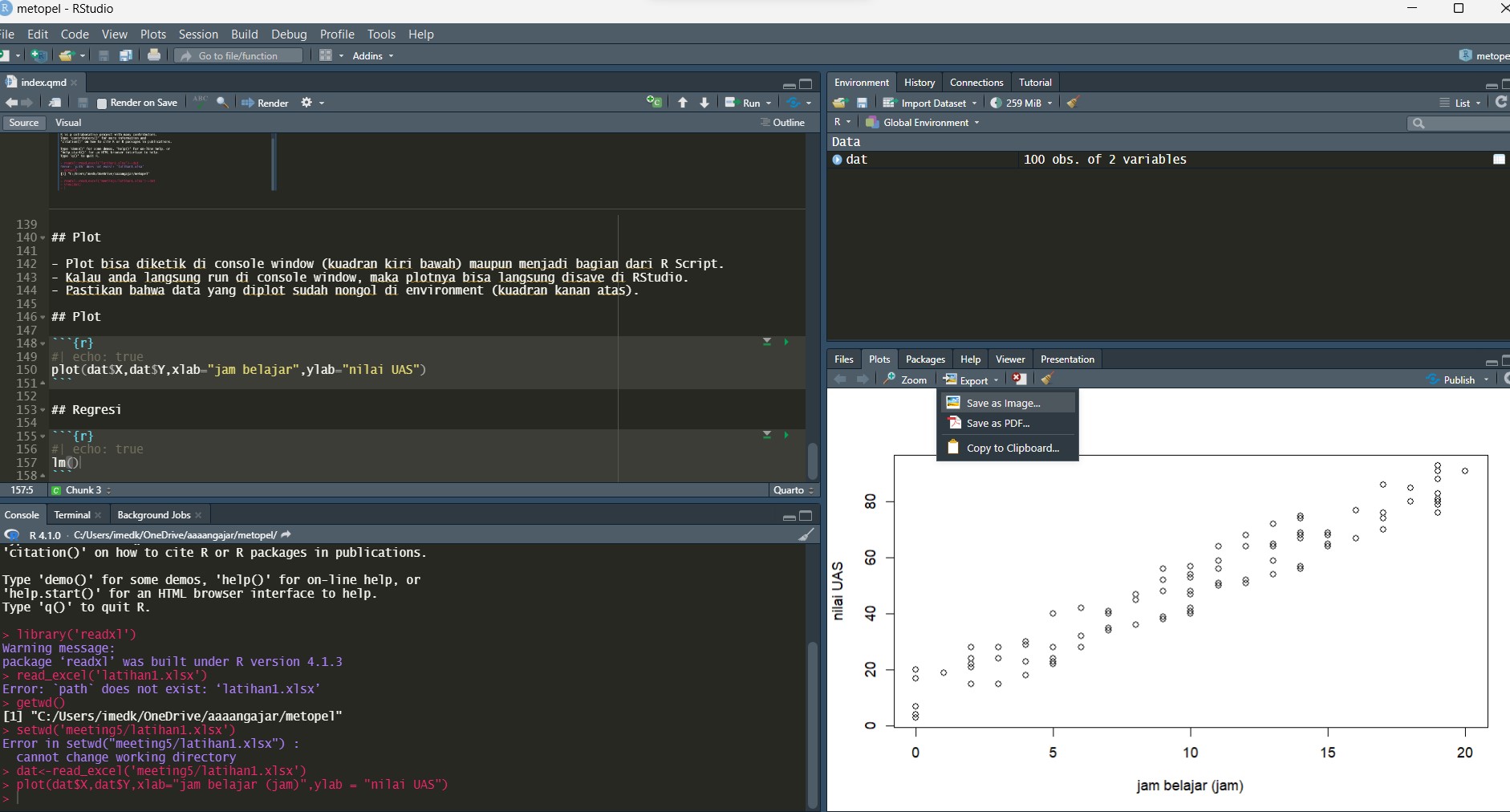Open the Render settings gear icon
This screenshot has width=1510, height=812.
(x=307, y=103)
